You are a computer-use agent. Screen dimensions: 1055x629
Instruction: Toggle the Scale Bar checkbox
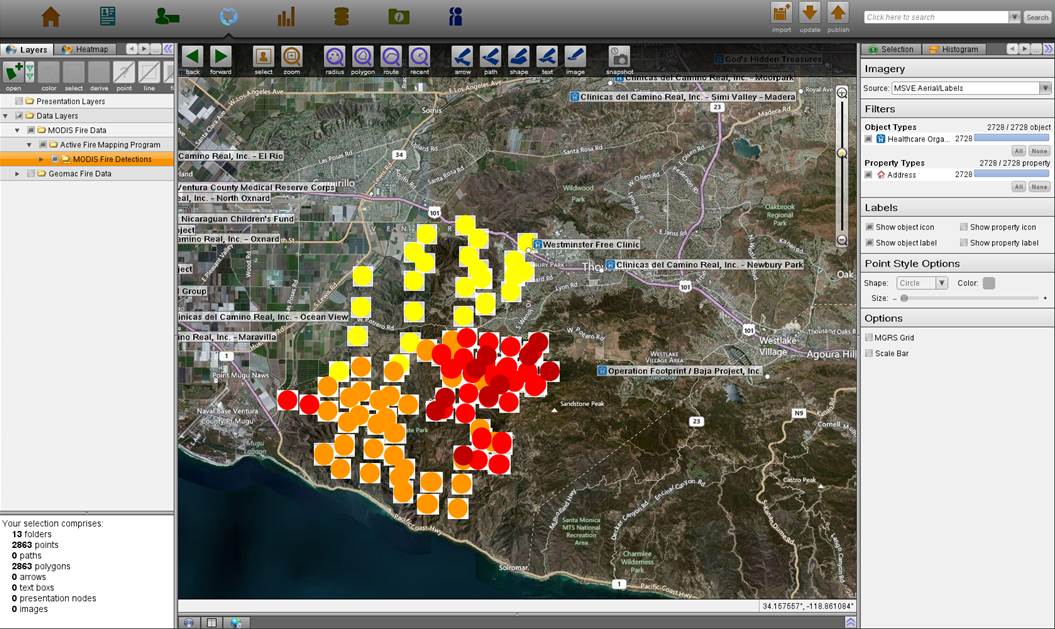click(869, 353)
